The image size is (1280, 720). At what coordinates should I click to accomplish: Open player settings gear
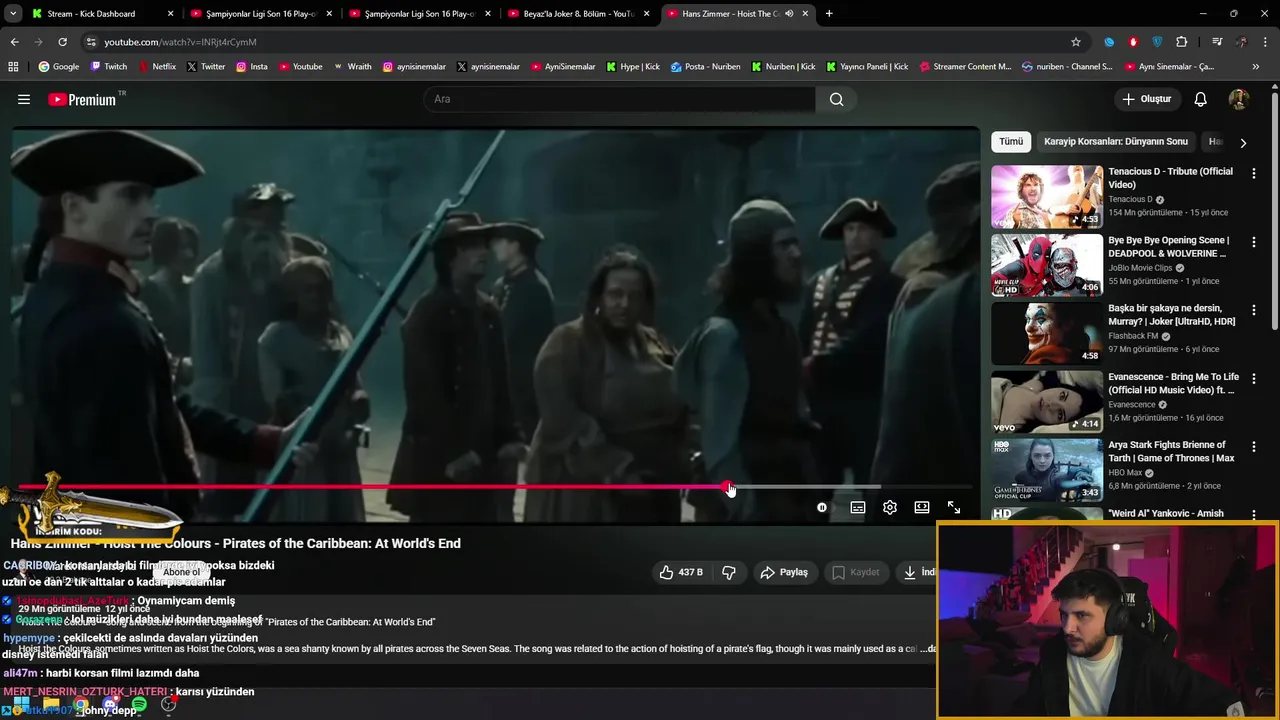890,507
